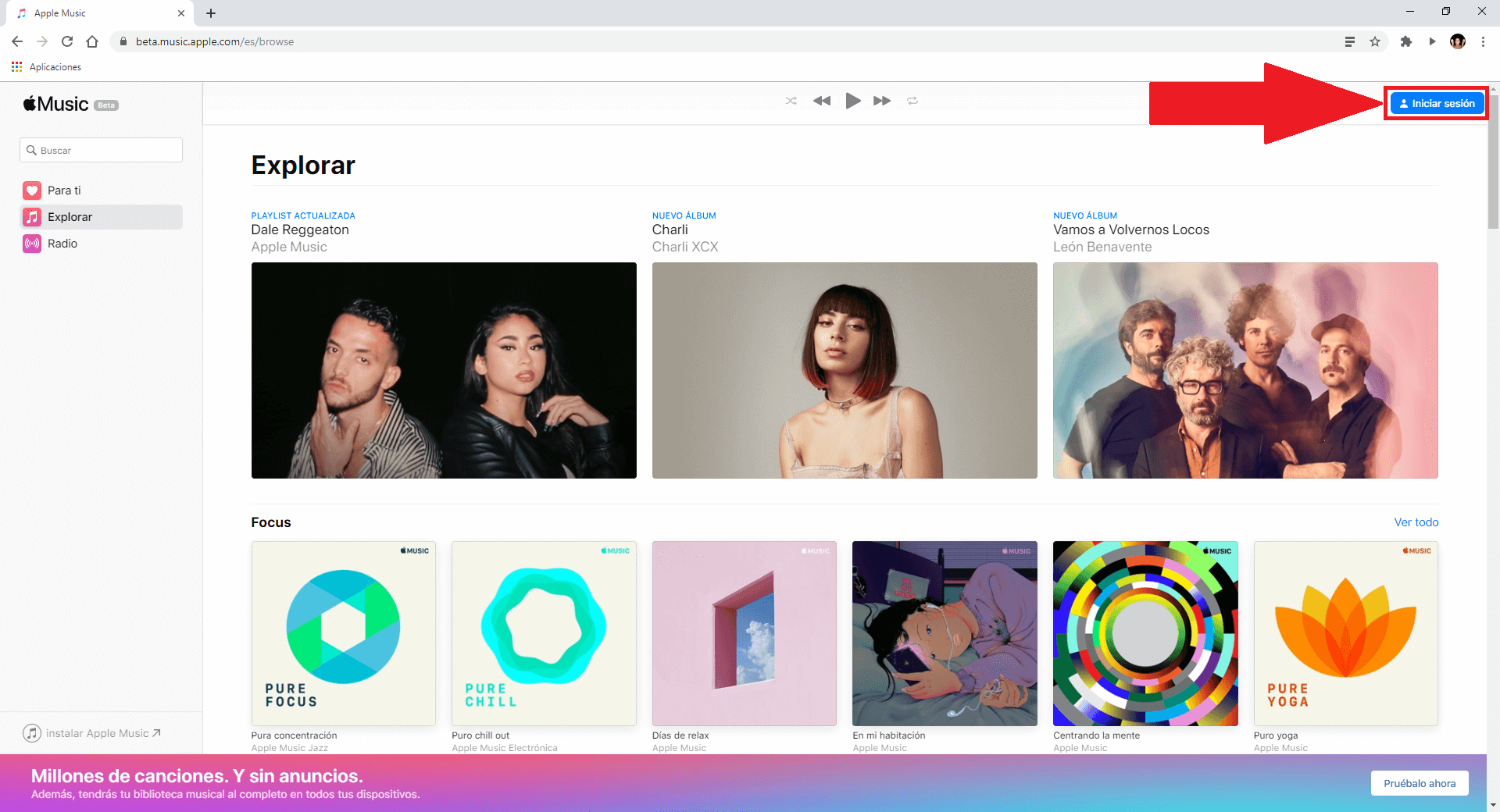Open Radio in the sidebar
This screenshot has height=812, width=1500.
(x=102, y=244)
